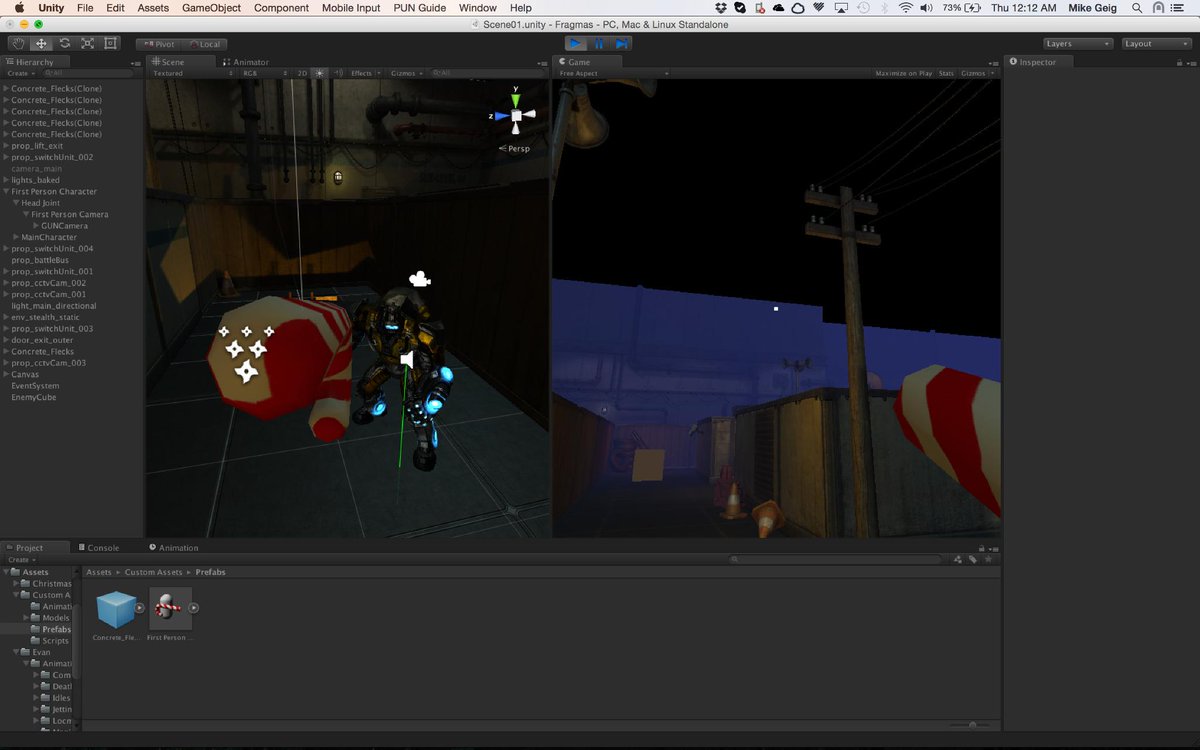
Task: Toggle Maximize on Play
Action: [x=903, y=73]
